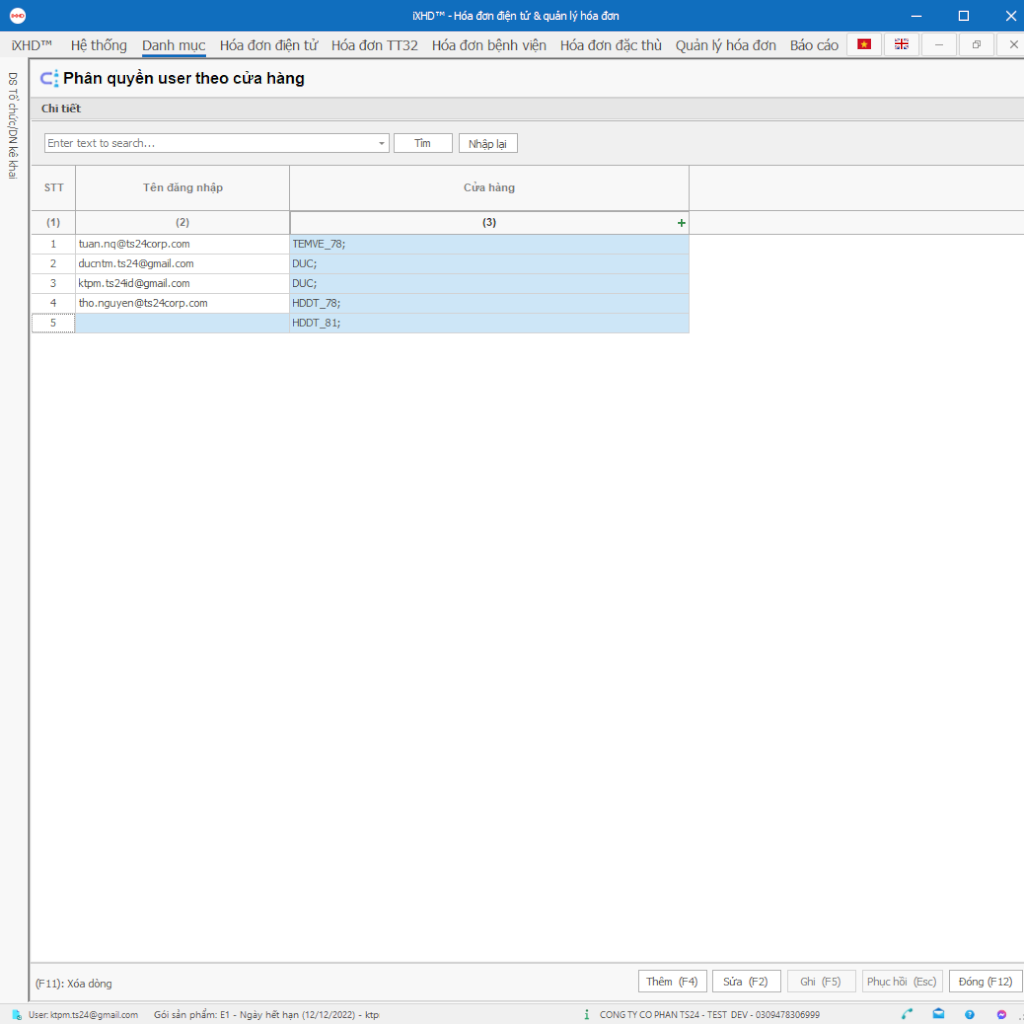Click the search text input field
This screenshot has width=1024, height=1024.
point(210,144)
